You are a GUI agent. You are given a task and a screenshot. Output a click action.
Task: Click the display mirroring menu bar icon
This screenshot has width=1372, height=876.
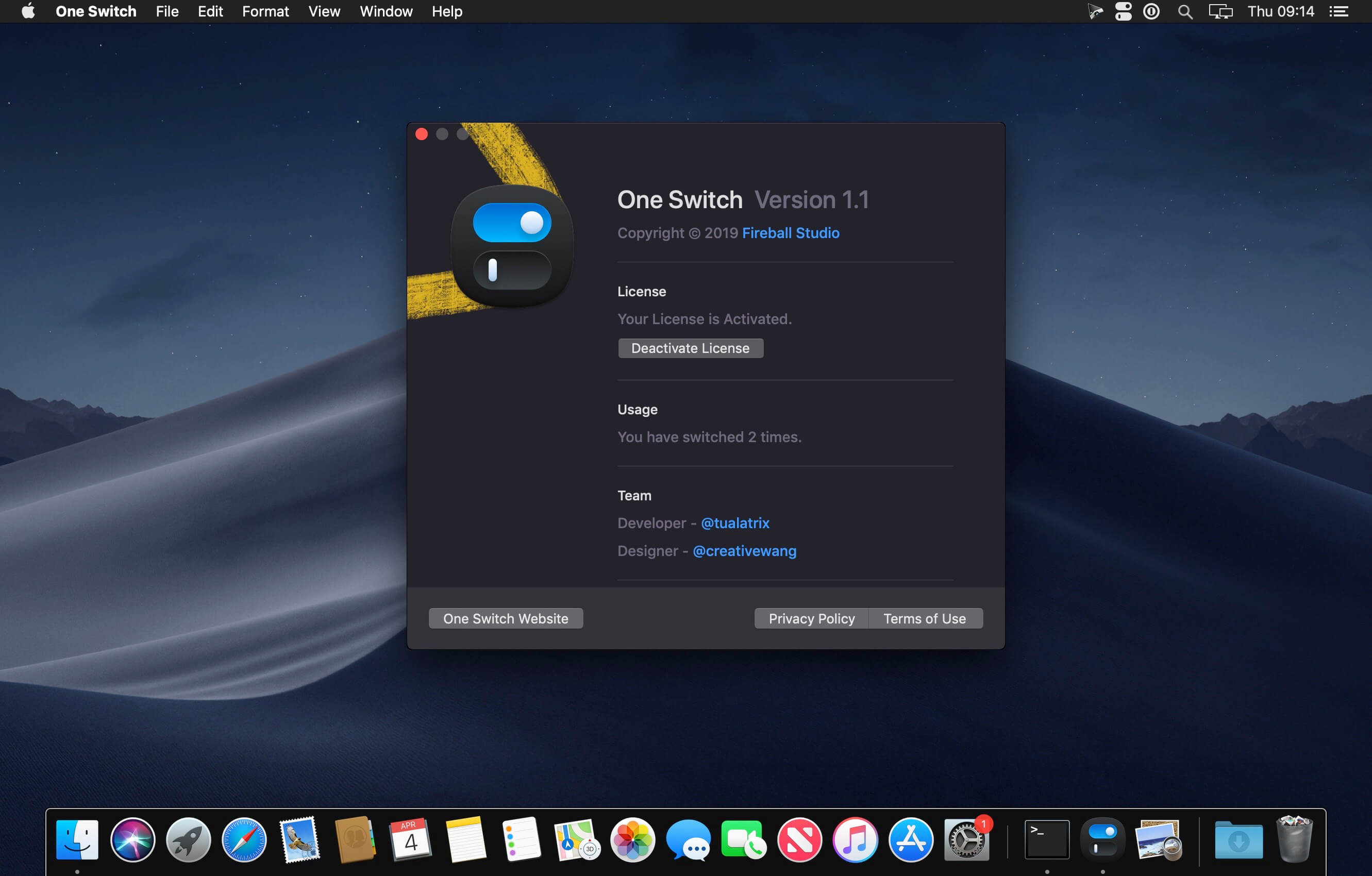coord(1220,11)
